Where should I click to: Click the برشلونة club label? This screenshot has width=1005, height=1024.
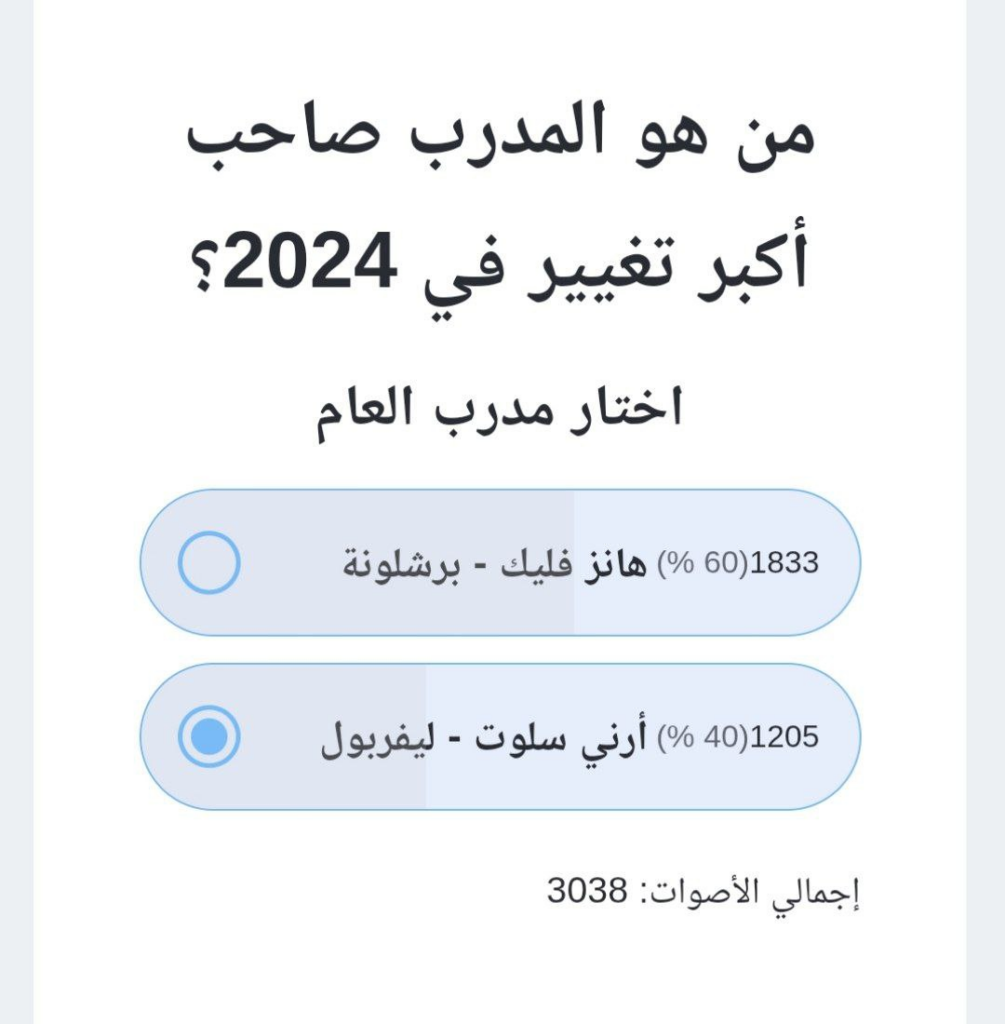coord(391,564)
